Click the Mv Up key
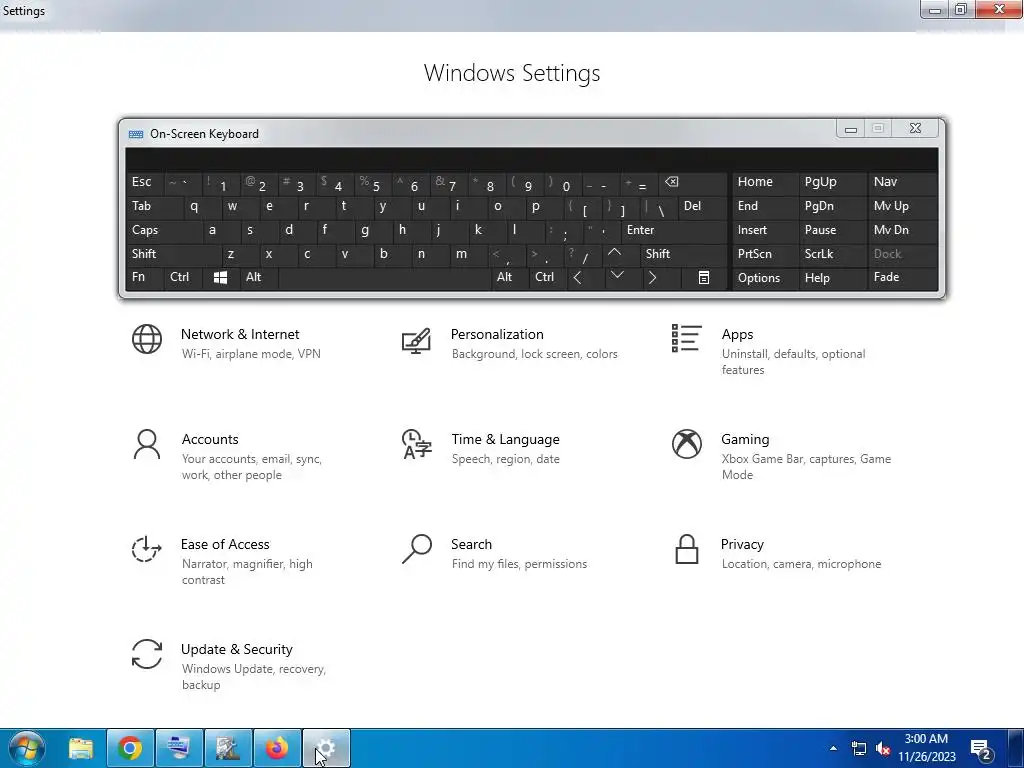Viewport: 1024px width, 768px height. pos(903,206)
